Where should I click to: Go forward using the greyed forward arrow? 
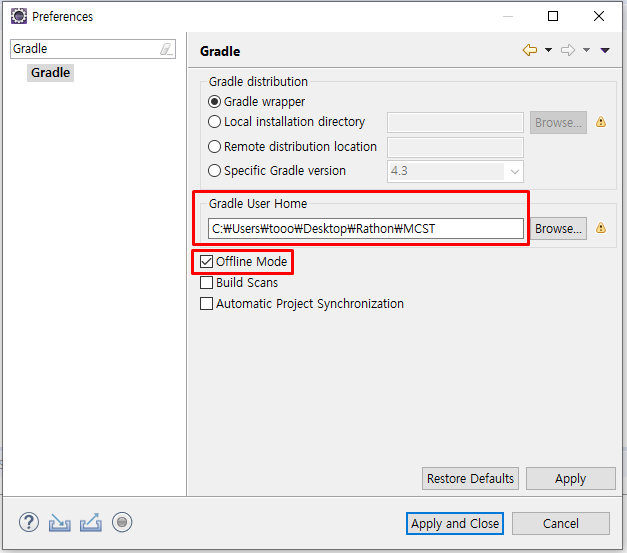click(567, 50)
